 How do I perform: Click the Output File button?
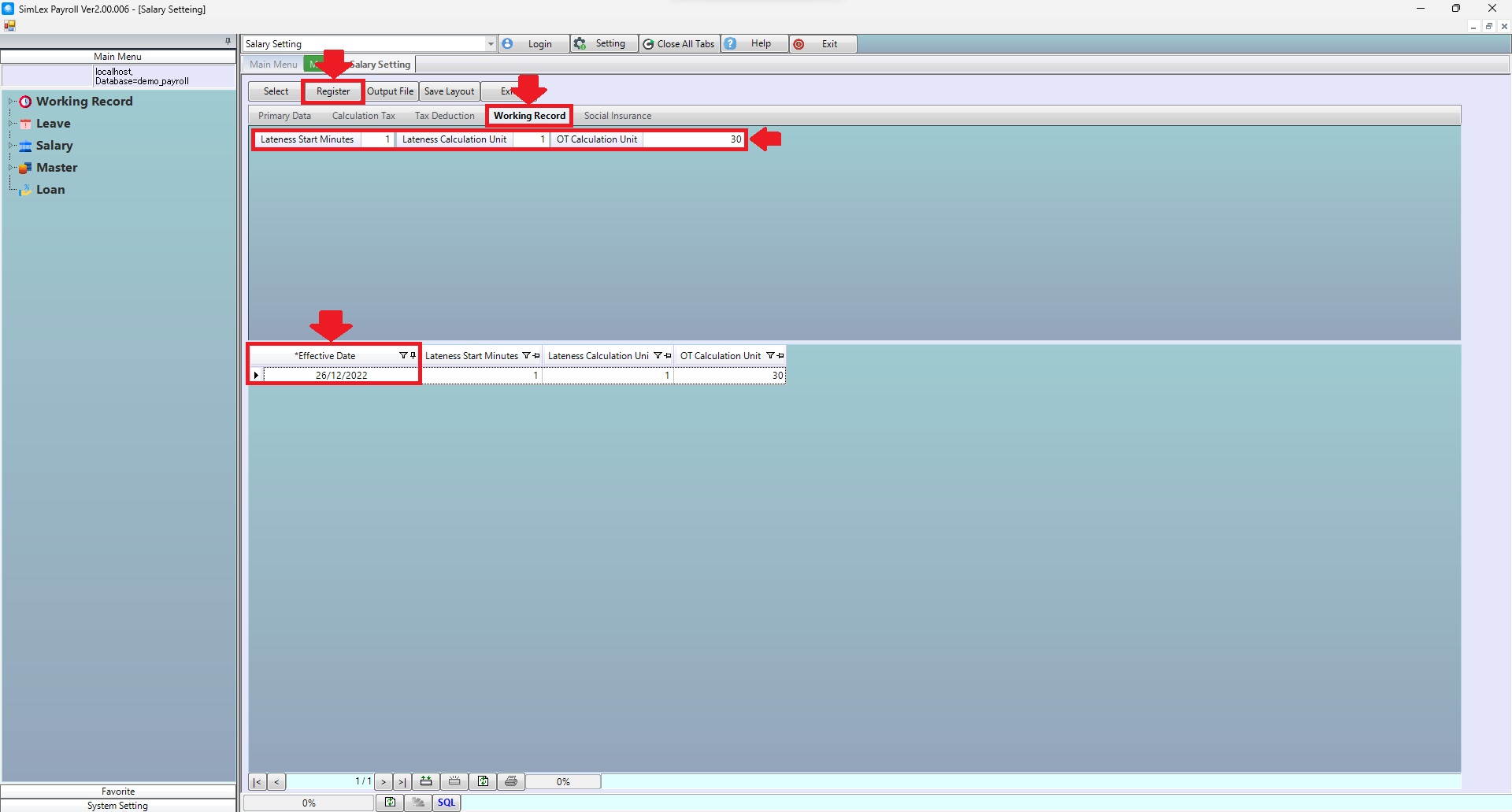click(x=391, y=91)
